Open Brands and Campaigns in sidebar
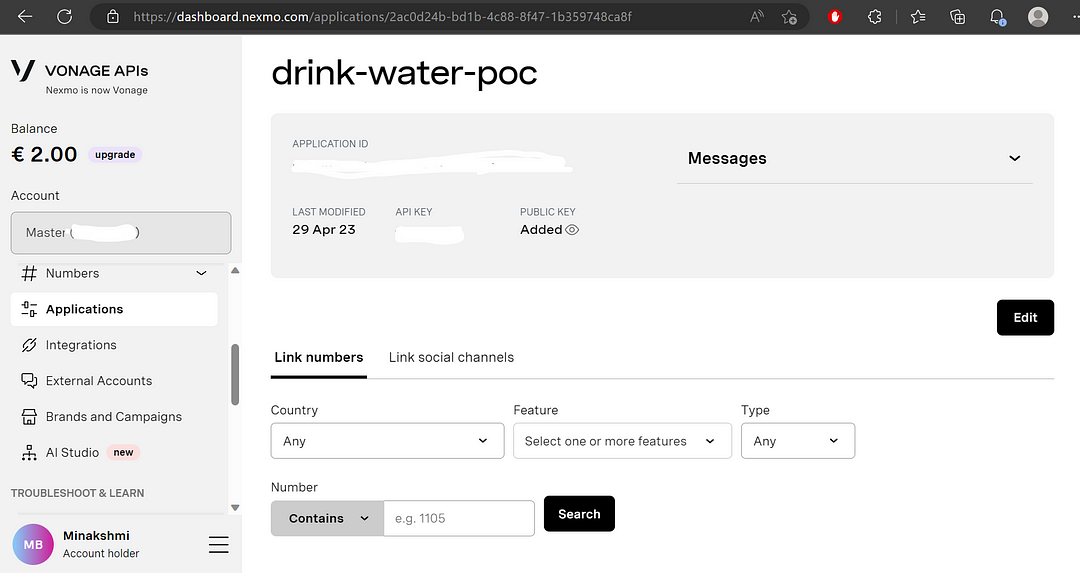 point(114,417)
